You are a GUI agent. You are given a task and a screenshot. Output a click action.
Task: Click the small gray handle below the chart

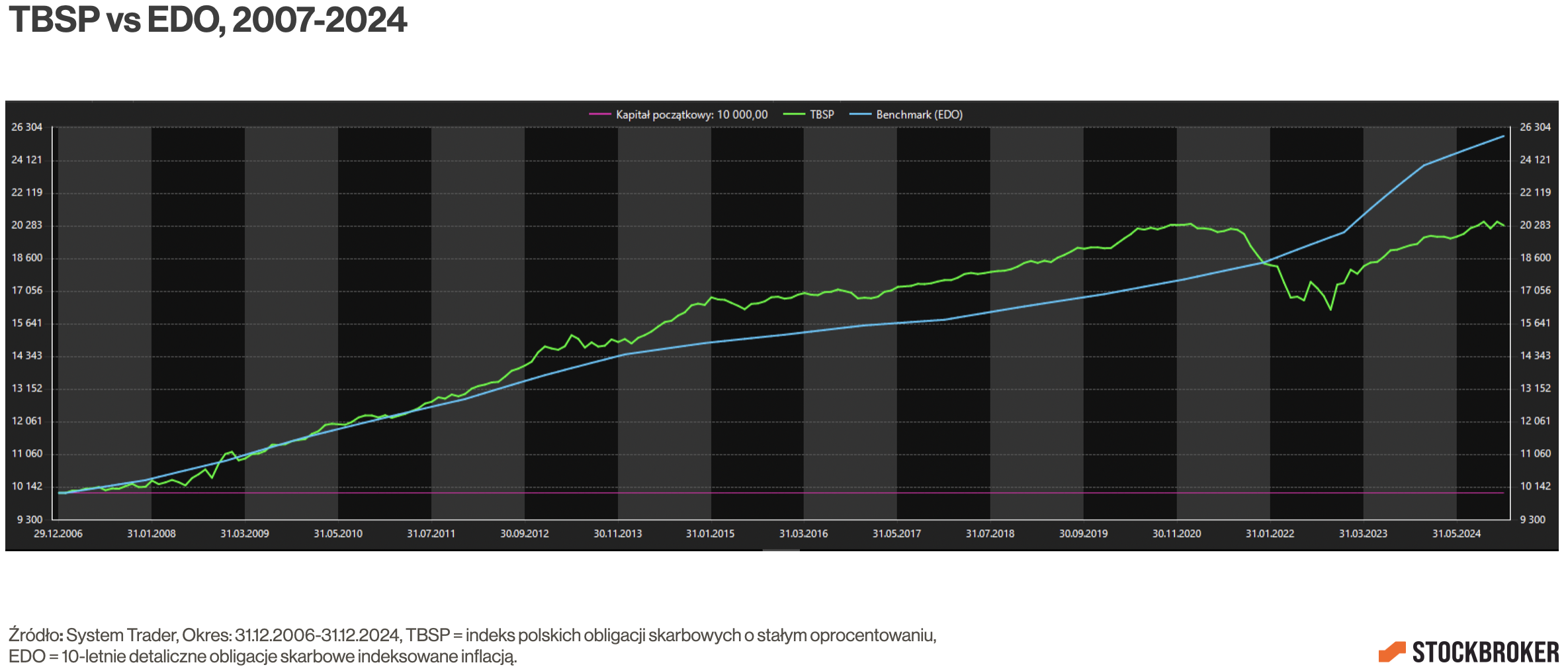781,550
